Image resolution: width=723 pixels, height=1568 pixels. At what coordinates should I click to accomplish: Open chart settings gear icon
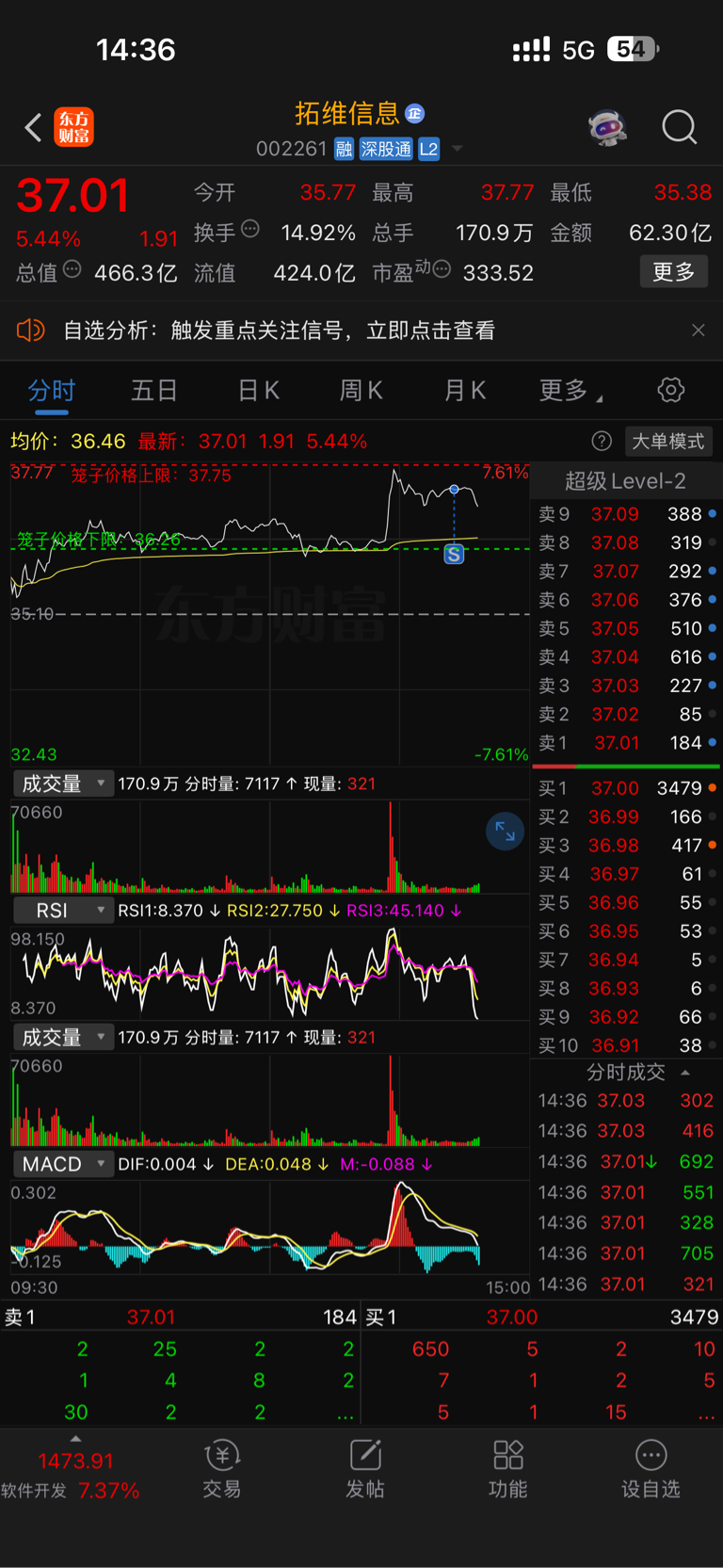[x=670, y=390]
